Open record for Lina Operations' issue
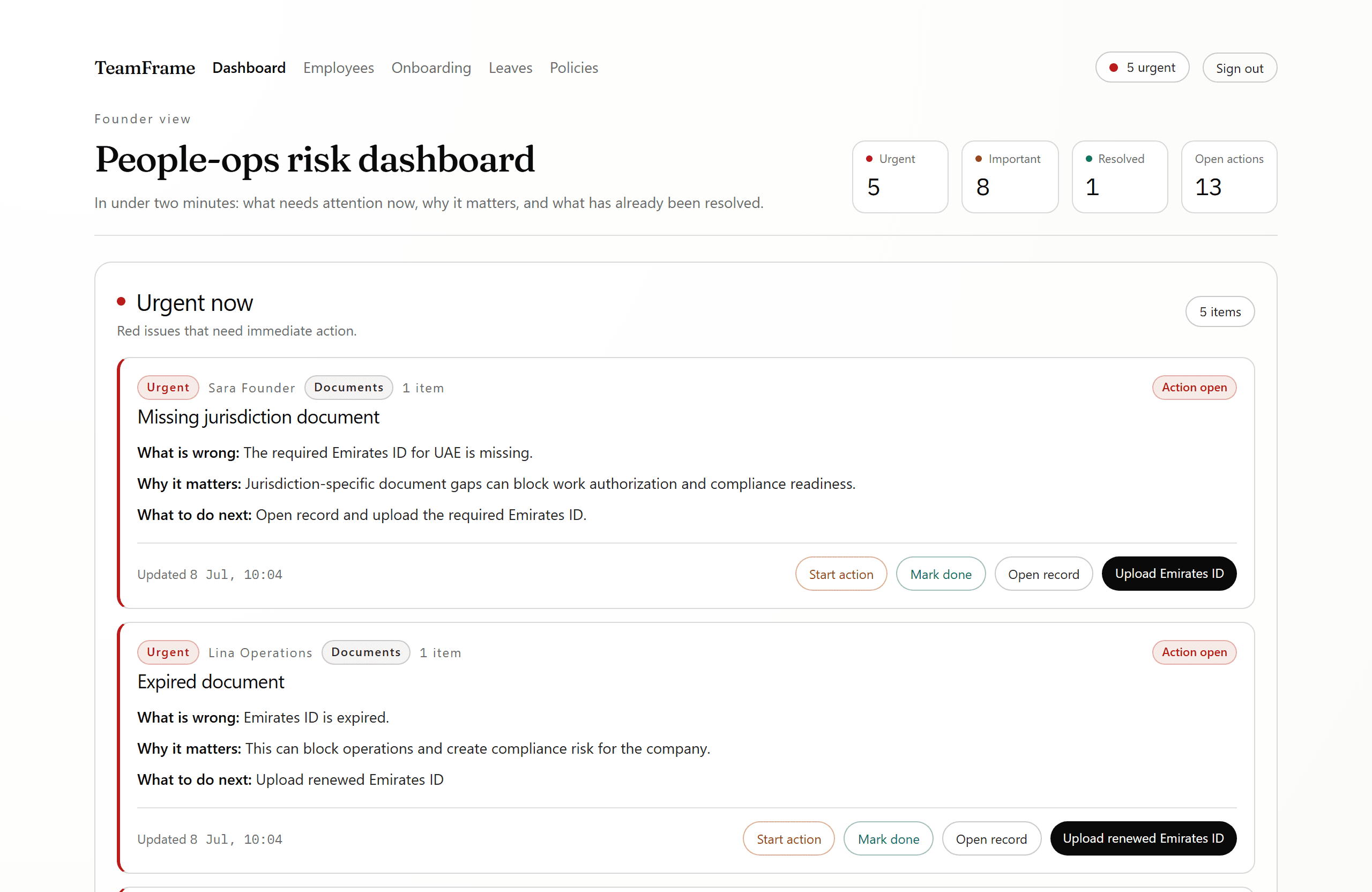 pos(991,838)
